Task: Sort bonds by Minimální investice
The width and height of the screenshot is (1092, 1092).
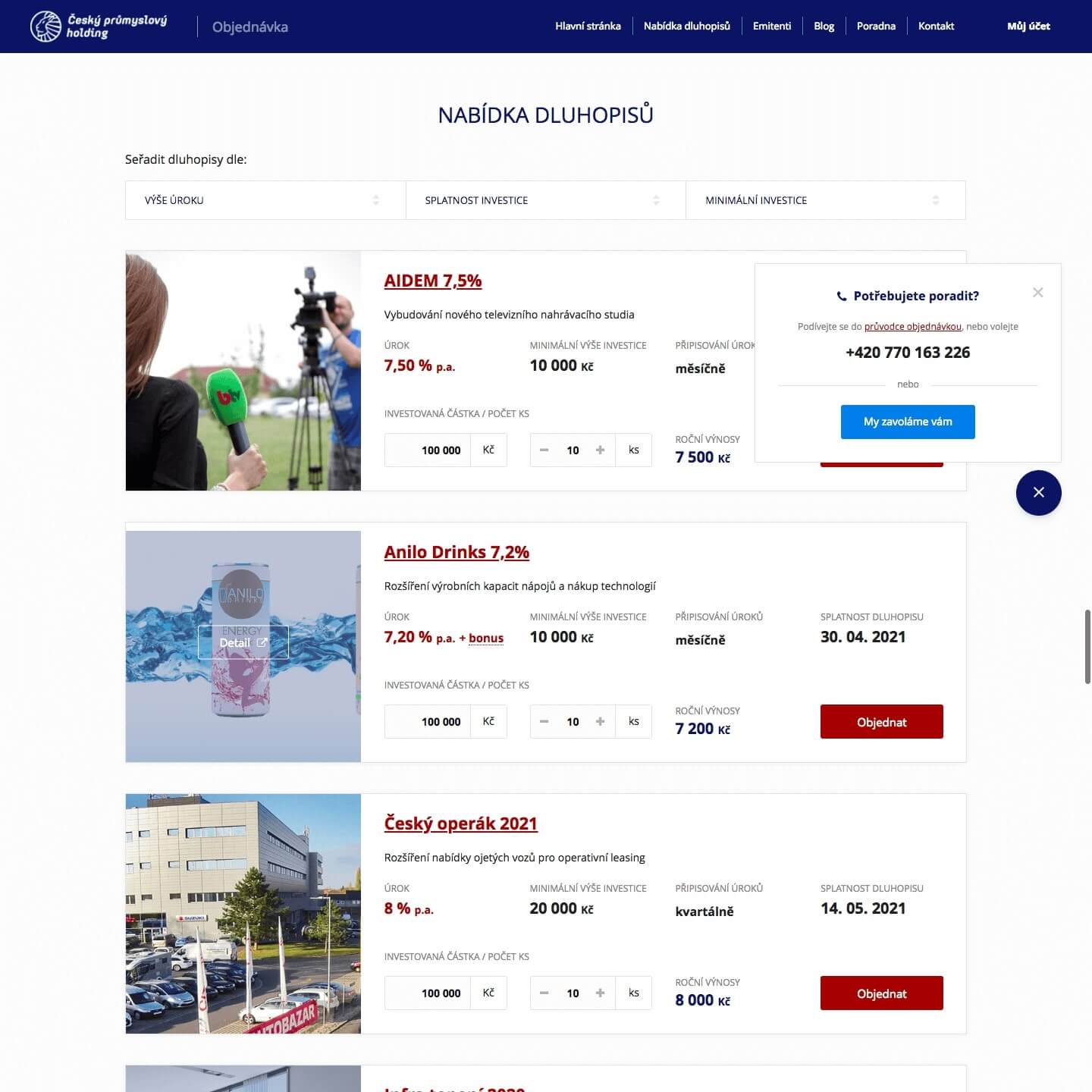Action: pos(826,200)
